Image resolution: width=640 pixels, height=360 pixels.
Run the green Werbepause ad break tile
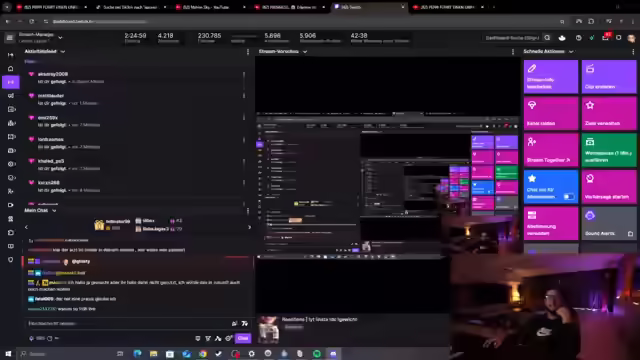tap(609, 150)
